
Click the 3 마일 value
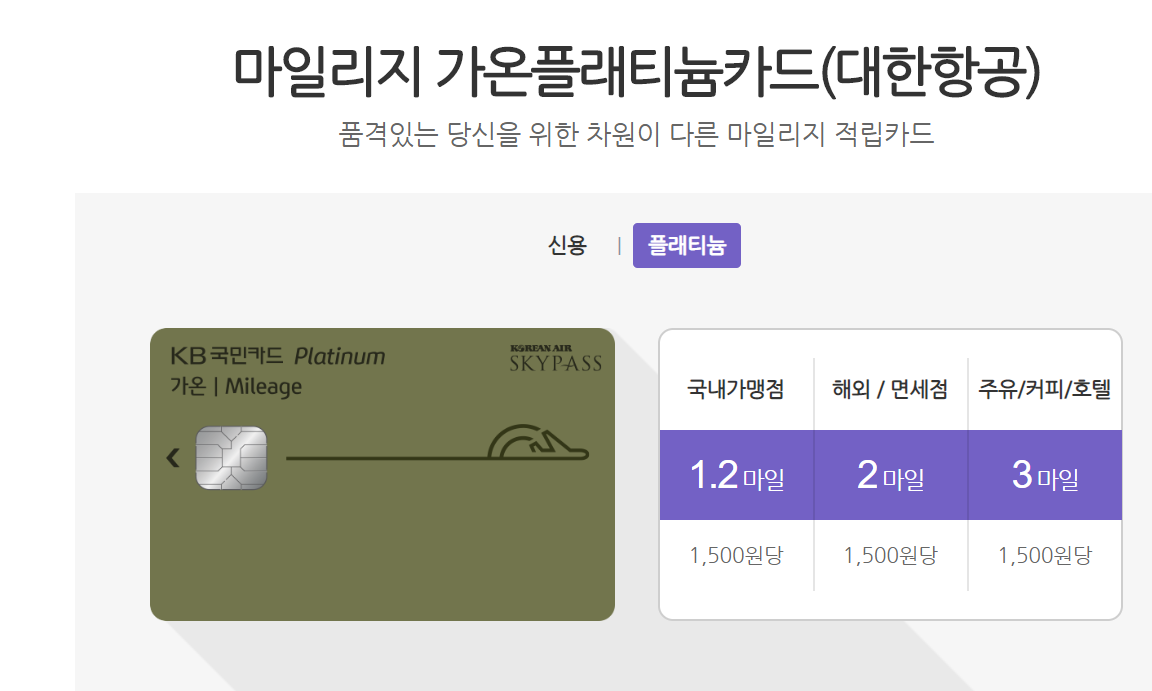pyautogui.click(x=1045, y=475)
